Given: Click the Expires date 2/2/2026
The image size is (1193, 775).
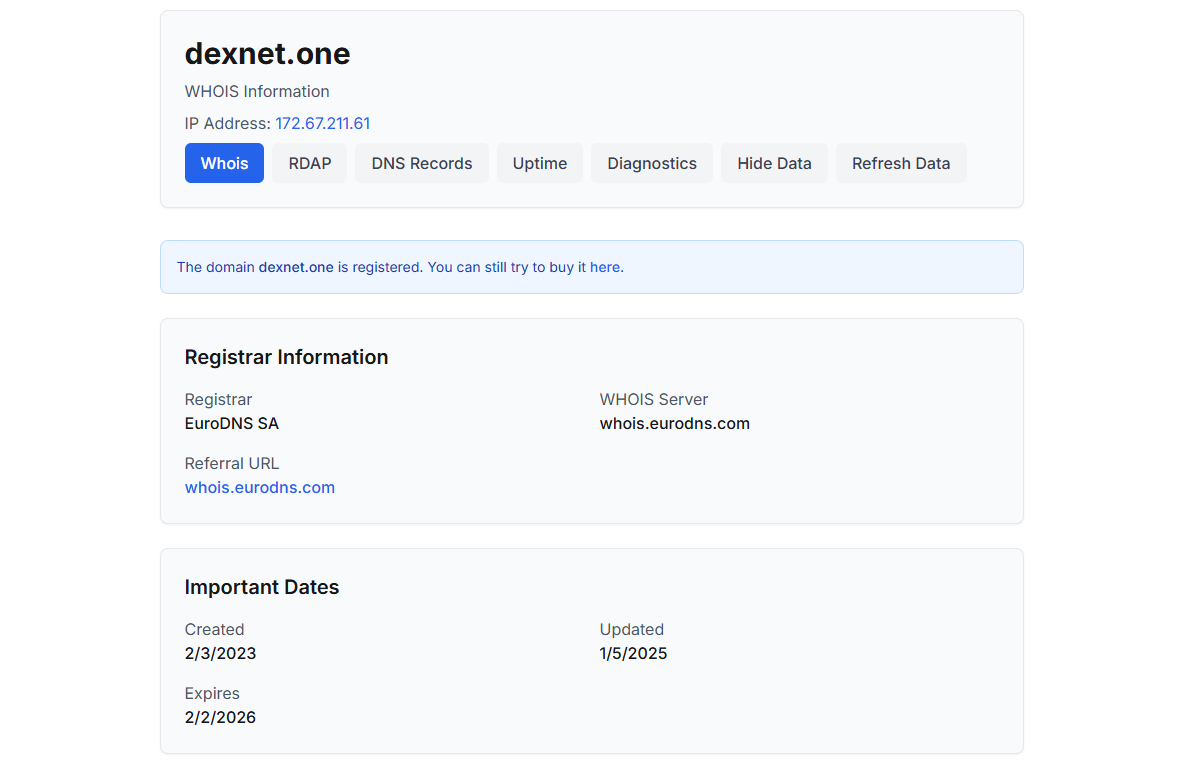Looking at the screenshot, I should pos(220,717).
